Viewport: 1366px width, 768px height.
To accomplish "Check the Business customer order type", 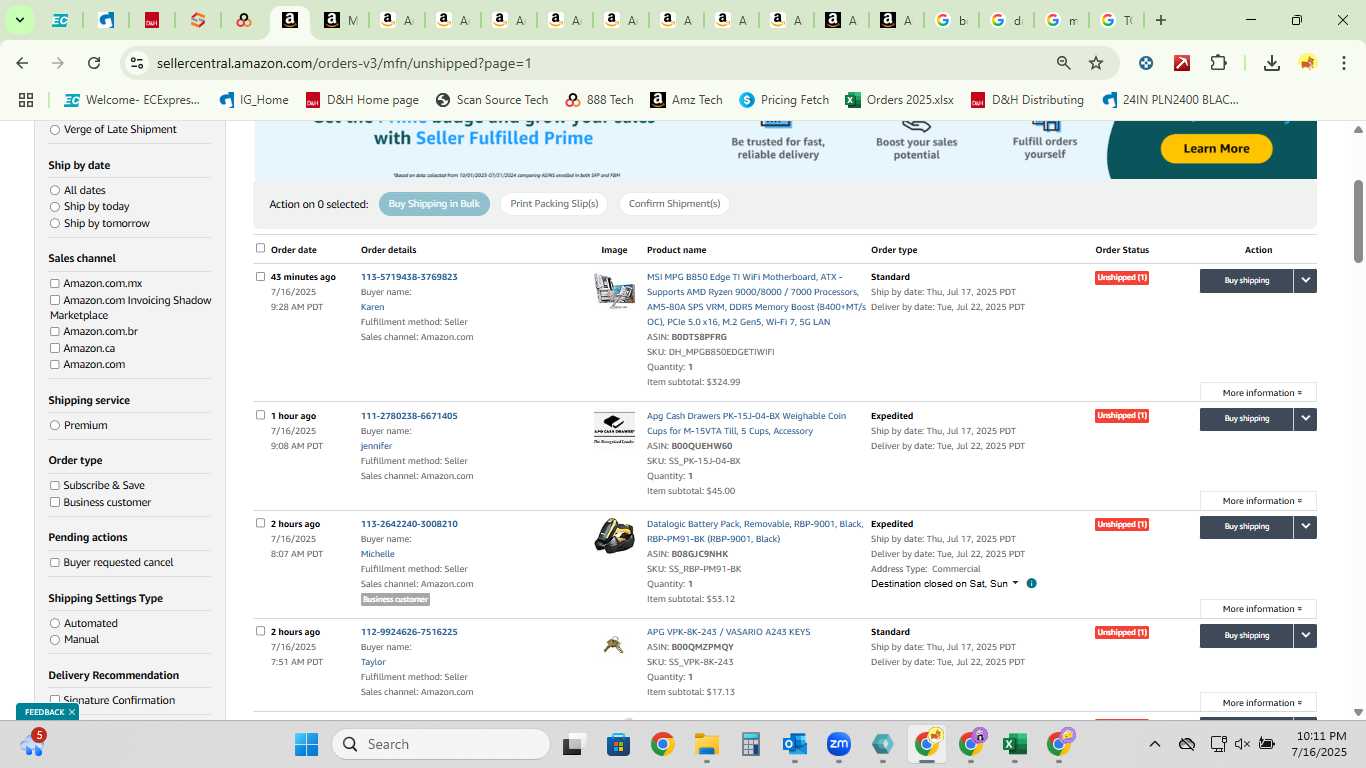I will click(55, 503).
